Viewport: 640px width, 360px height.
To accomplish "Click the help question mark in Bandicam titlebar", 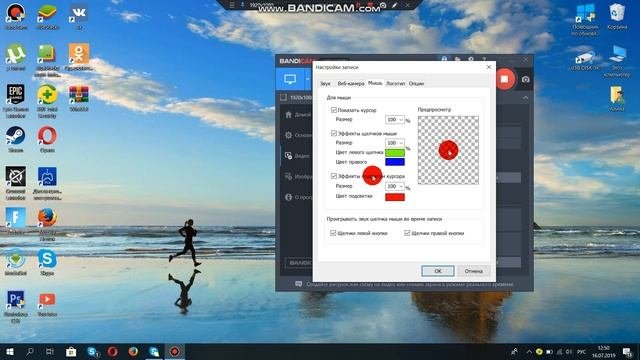I will click(x=484, y=60).
